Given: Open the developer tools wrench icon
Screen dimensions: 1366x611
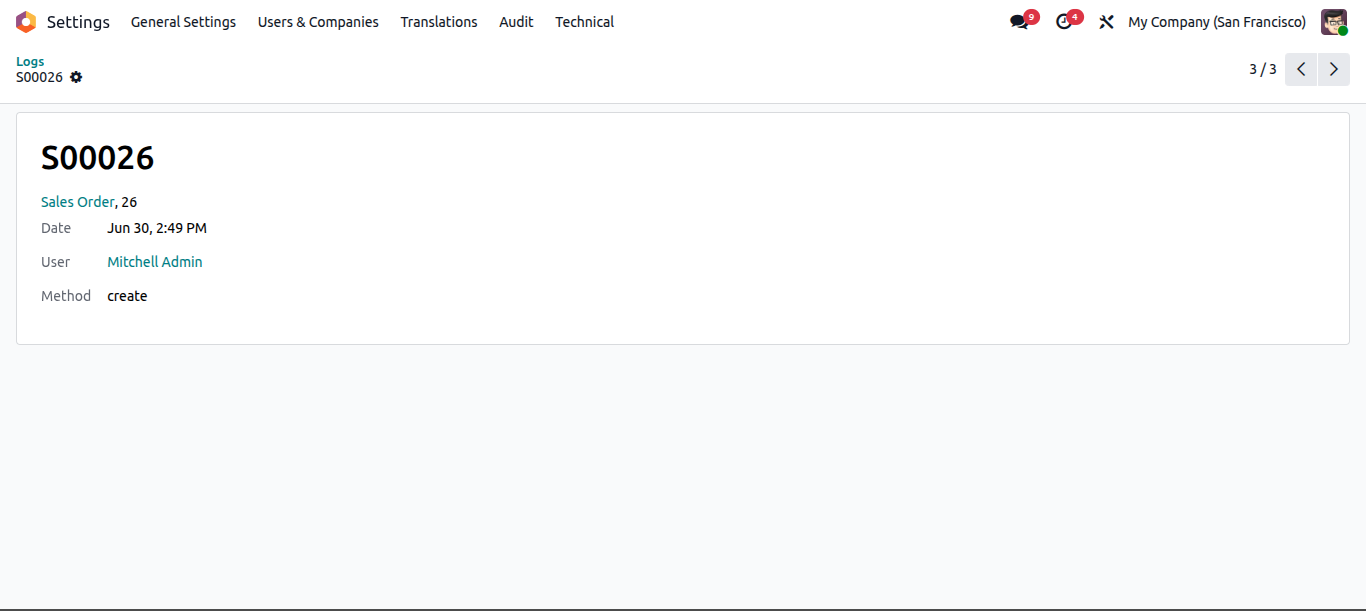Looking at the screenshot, I should coord(1106,22).
